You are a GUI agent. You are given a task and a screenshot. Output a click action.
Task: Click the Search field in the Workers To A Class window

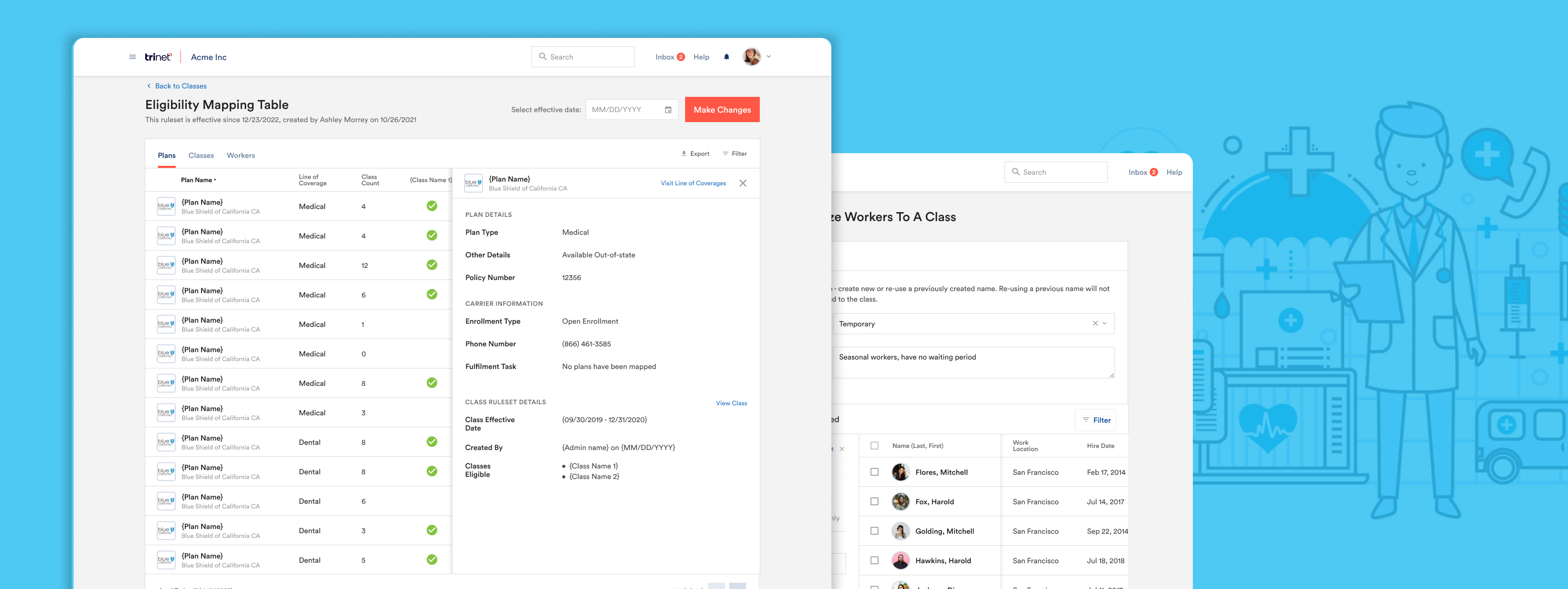(x=1056, y=172)
